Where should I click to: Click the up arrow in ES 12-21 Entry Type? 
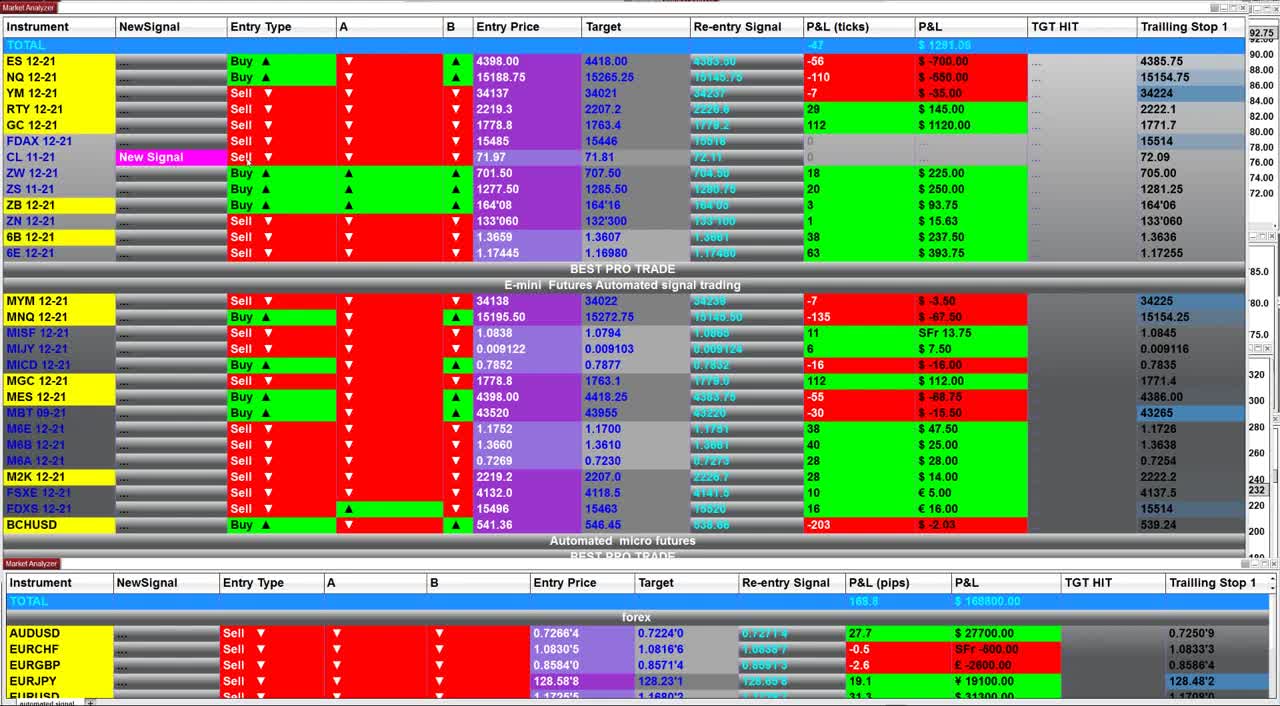[x=266, y=61]
